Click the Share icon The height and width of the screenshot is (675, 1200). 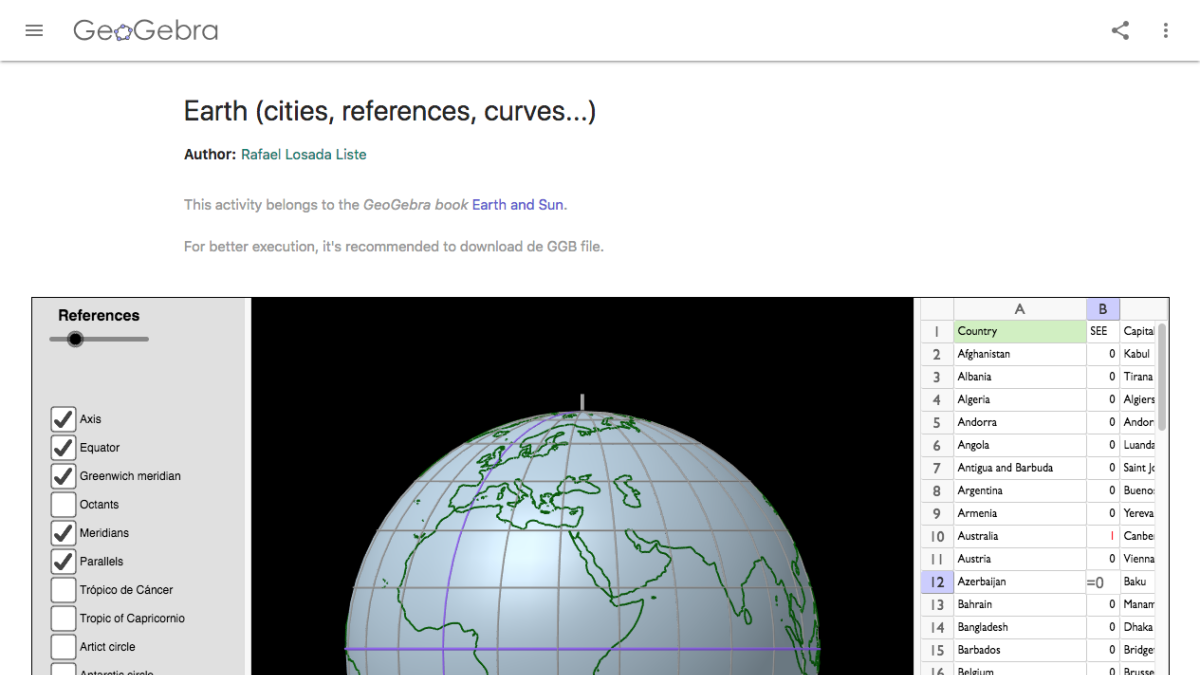pyautogui.click(x=1119, y=31)
